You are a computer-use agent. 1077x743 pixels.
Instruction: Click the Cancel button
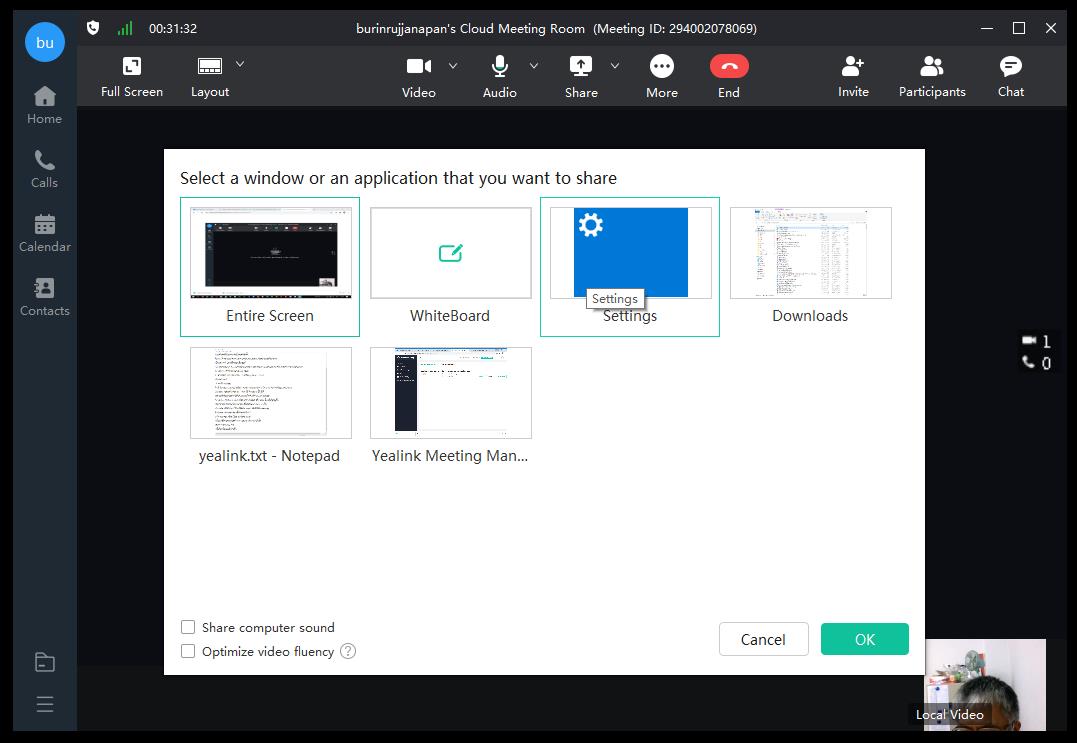point(763,639)
